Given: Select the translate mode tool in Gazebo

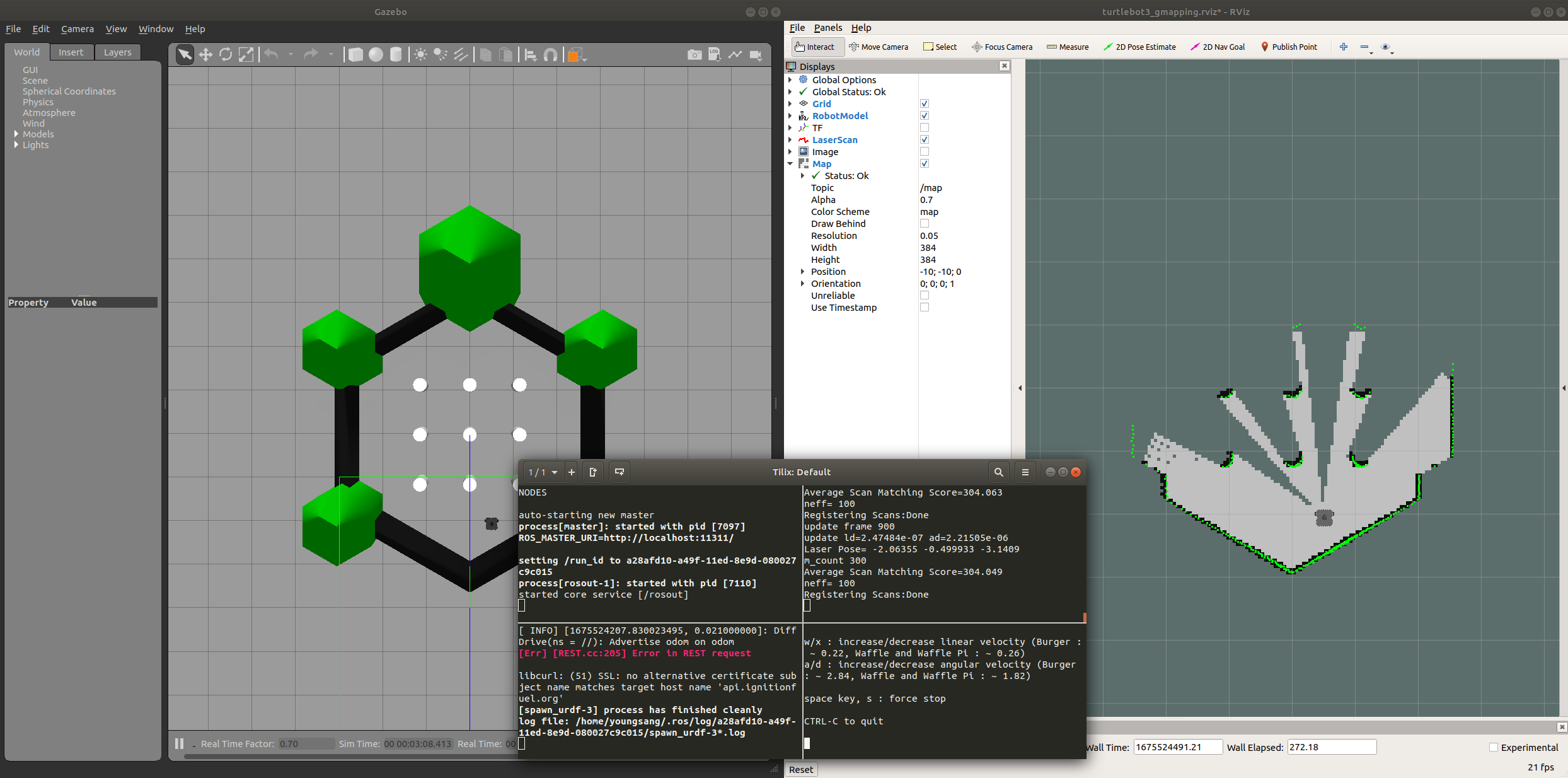Looking at the screenshot, I should (x=205, y=55).
